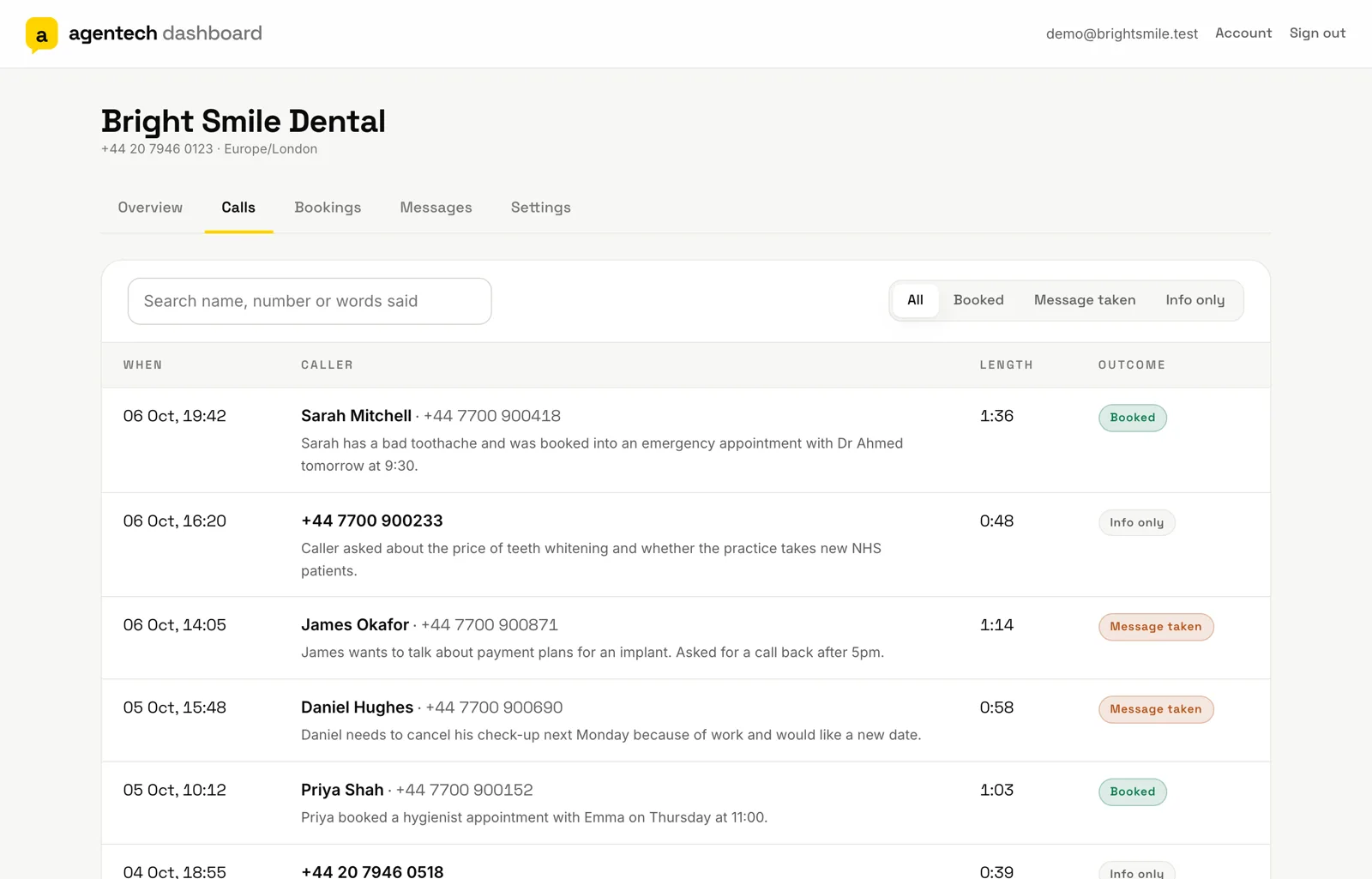Click the hygienist appointment summary text
This screenshot has width=1372, height=879.
(534, 817)
